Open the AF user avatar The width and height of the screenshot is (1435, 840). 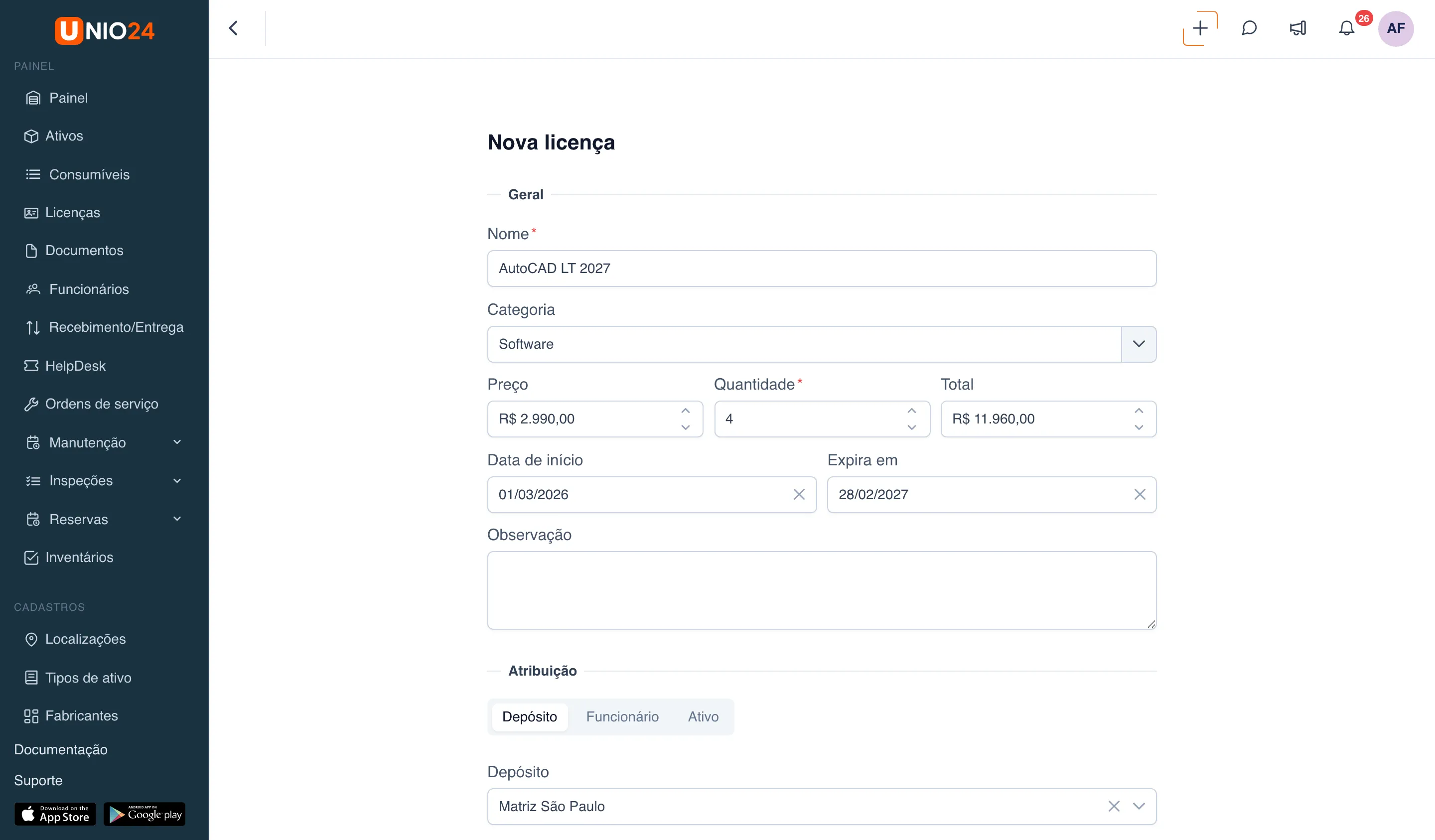(x=1396, y=28)
